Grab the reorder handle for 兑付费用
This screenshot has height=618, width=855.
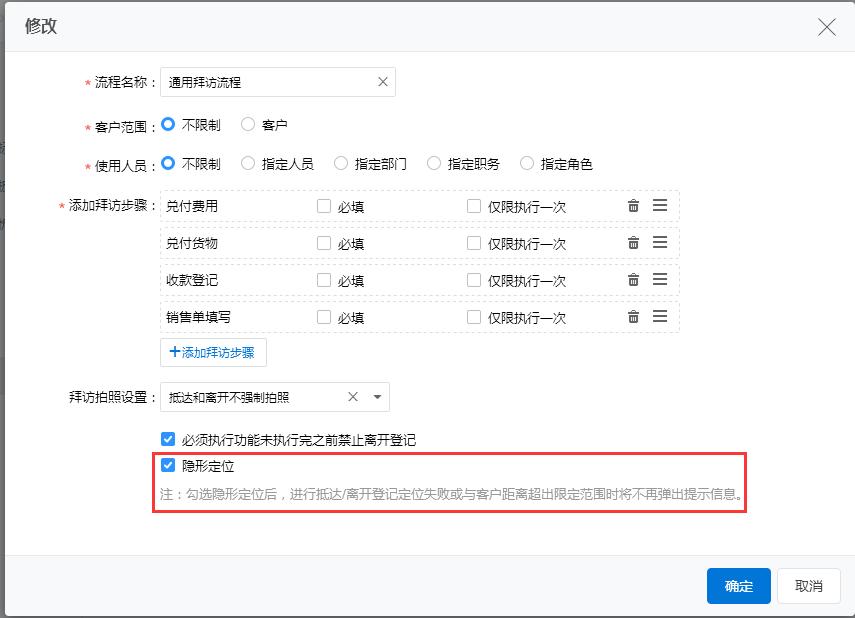tap(660, 206)
